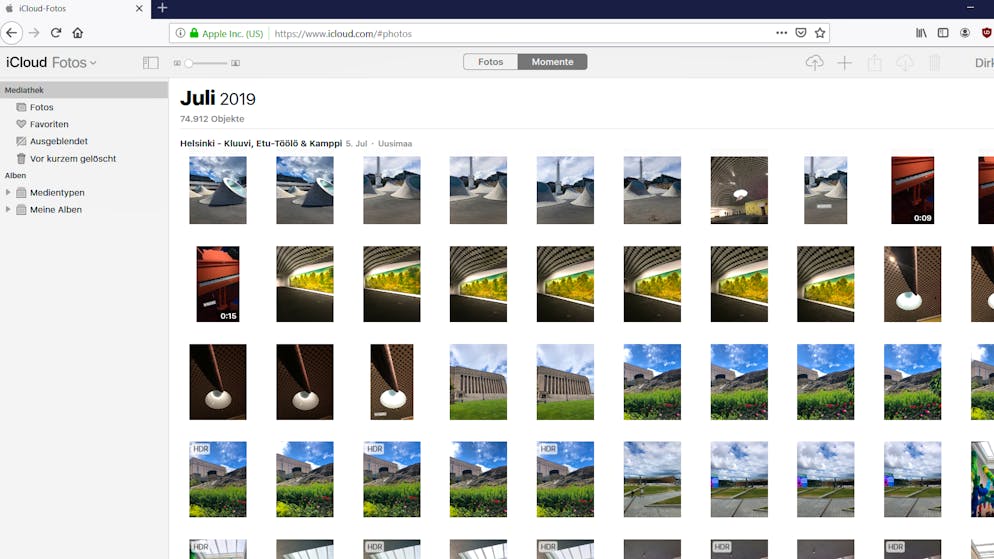The image size is (994, 559).
Task: Show site information icon in address bar
Action: click(180, 34)
